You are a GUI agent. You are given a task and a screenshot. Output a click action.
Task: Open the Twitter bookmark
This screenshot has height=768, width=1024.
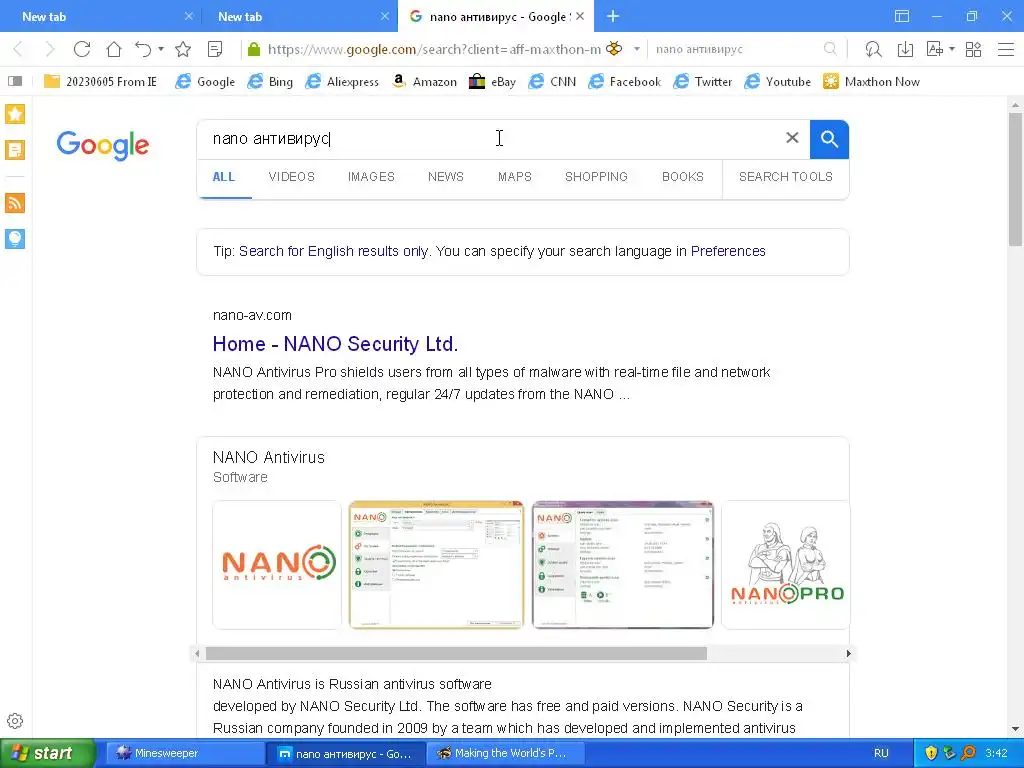click(703, 82)
